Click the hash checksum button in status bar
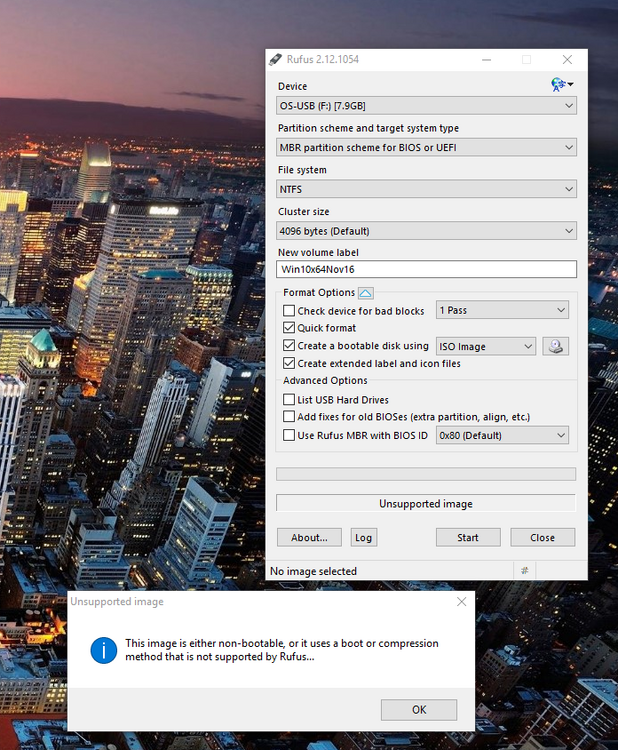The image size is (618, 750). coord(525,571)
